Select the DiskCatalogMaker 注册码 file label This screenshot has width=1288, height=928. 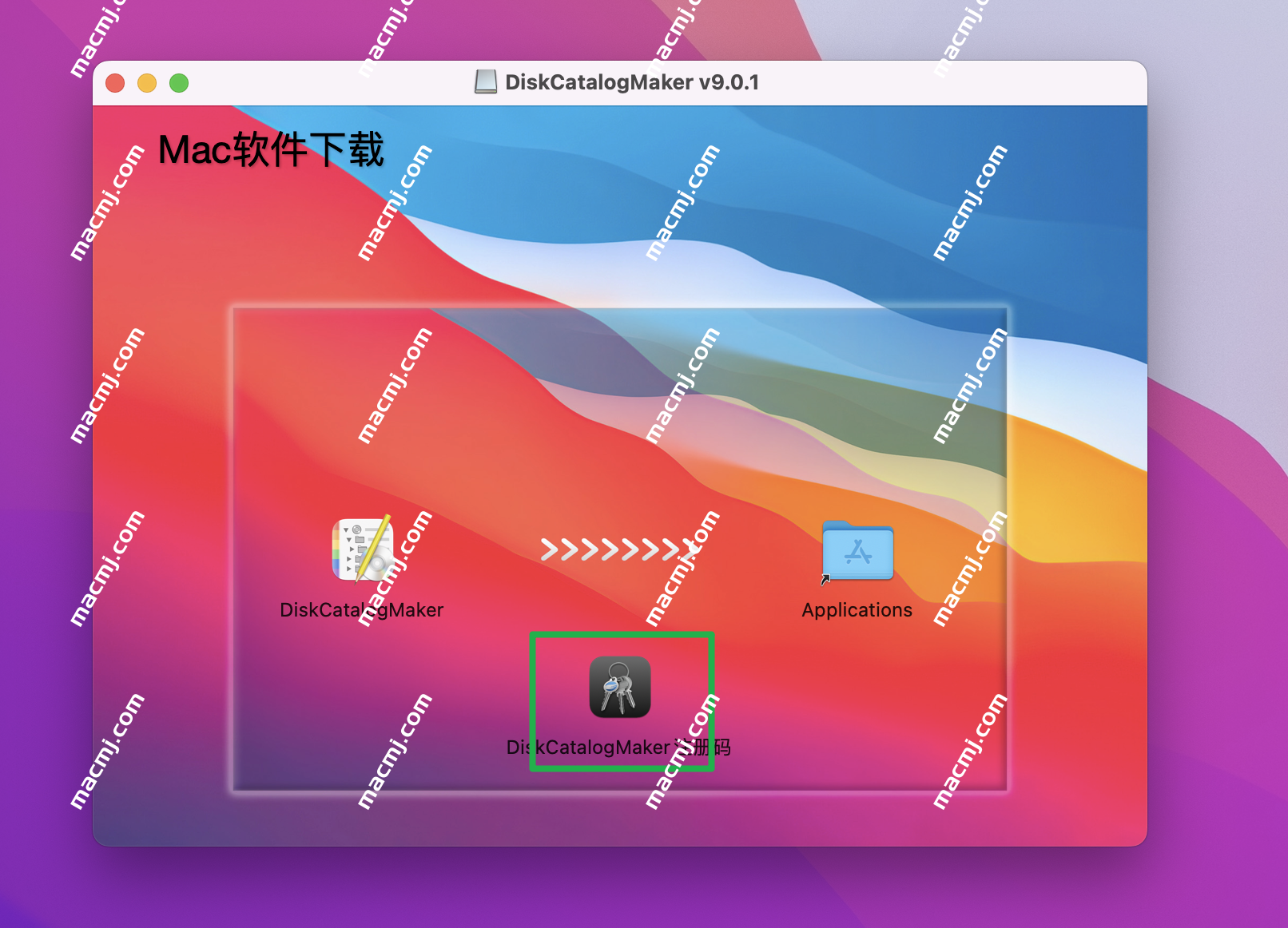[618, 748]
